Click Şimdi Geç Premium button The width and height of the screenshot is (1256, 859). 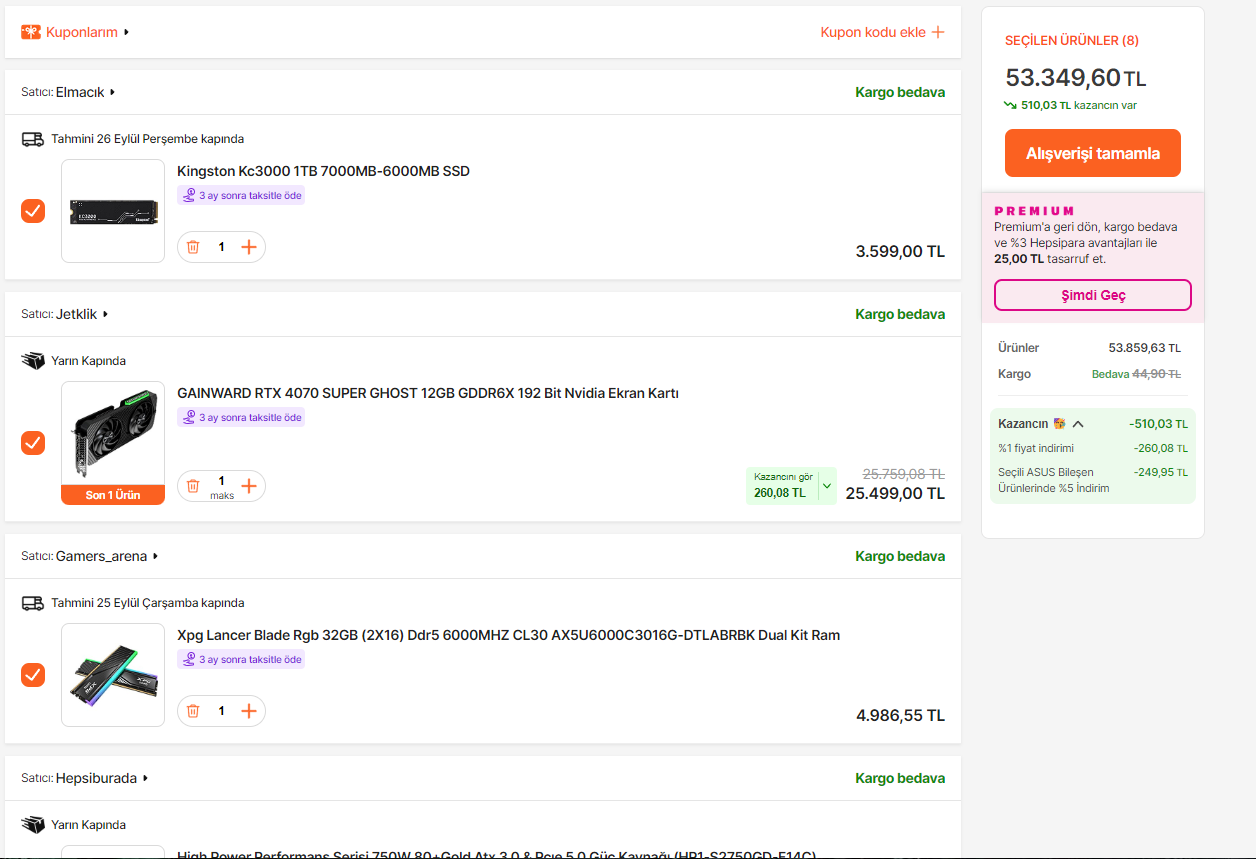tap(1093, 295)
